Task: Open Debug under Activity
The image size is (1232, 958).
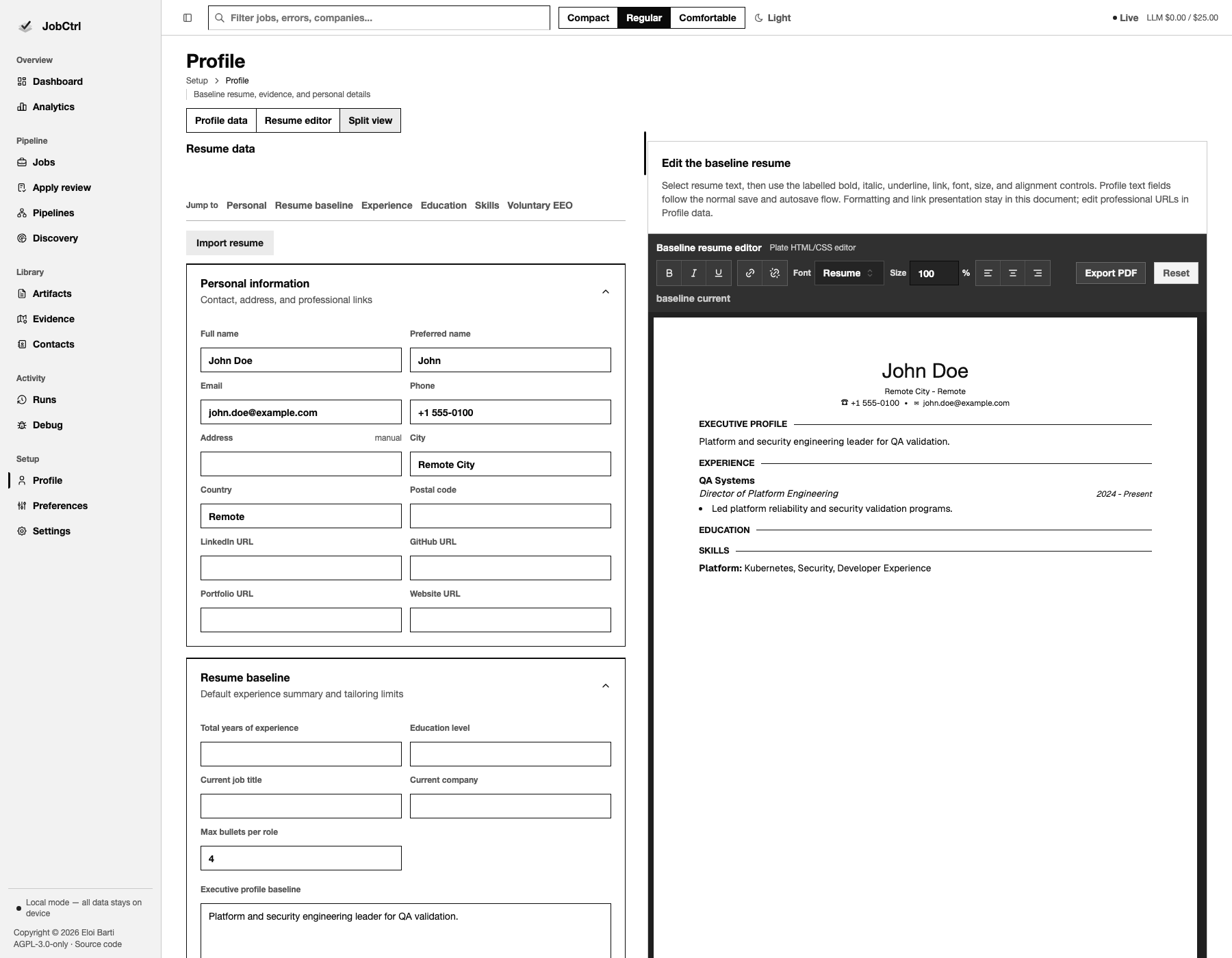Action: pos(81,425)
